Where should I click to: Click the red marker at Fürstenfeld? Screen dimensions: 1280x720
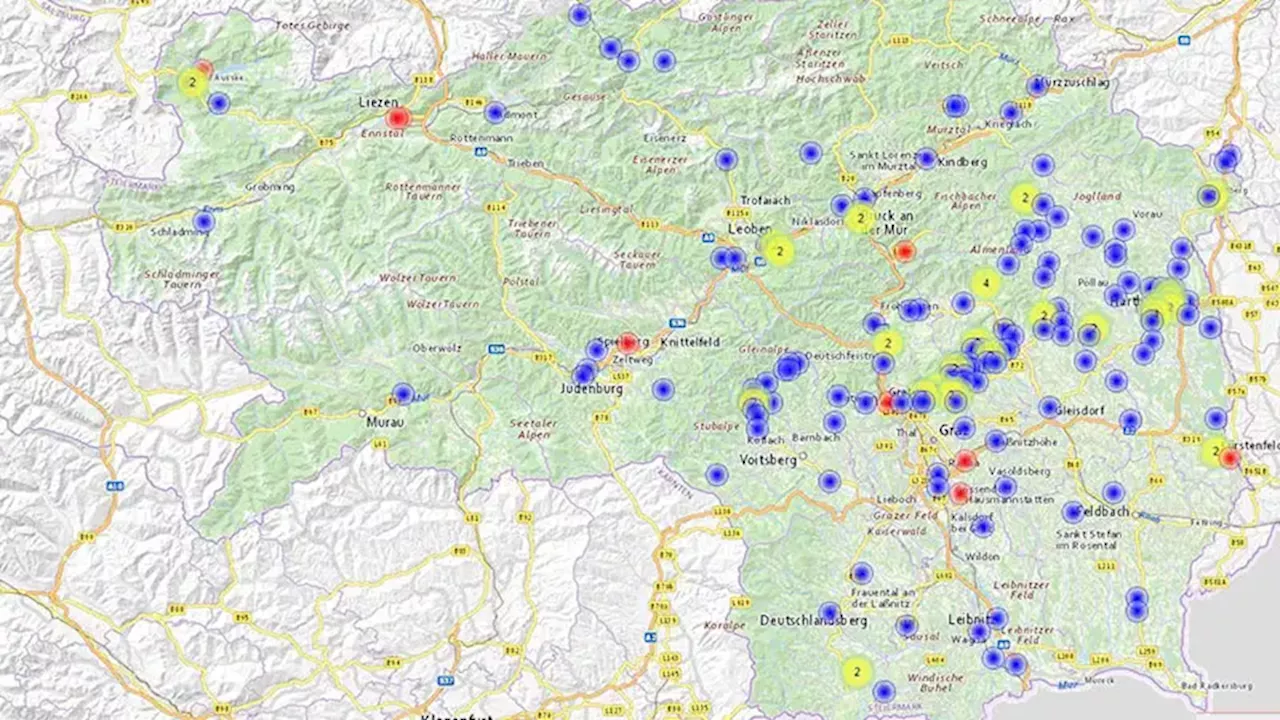point(1230,458)
